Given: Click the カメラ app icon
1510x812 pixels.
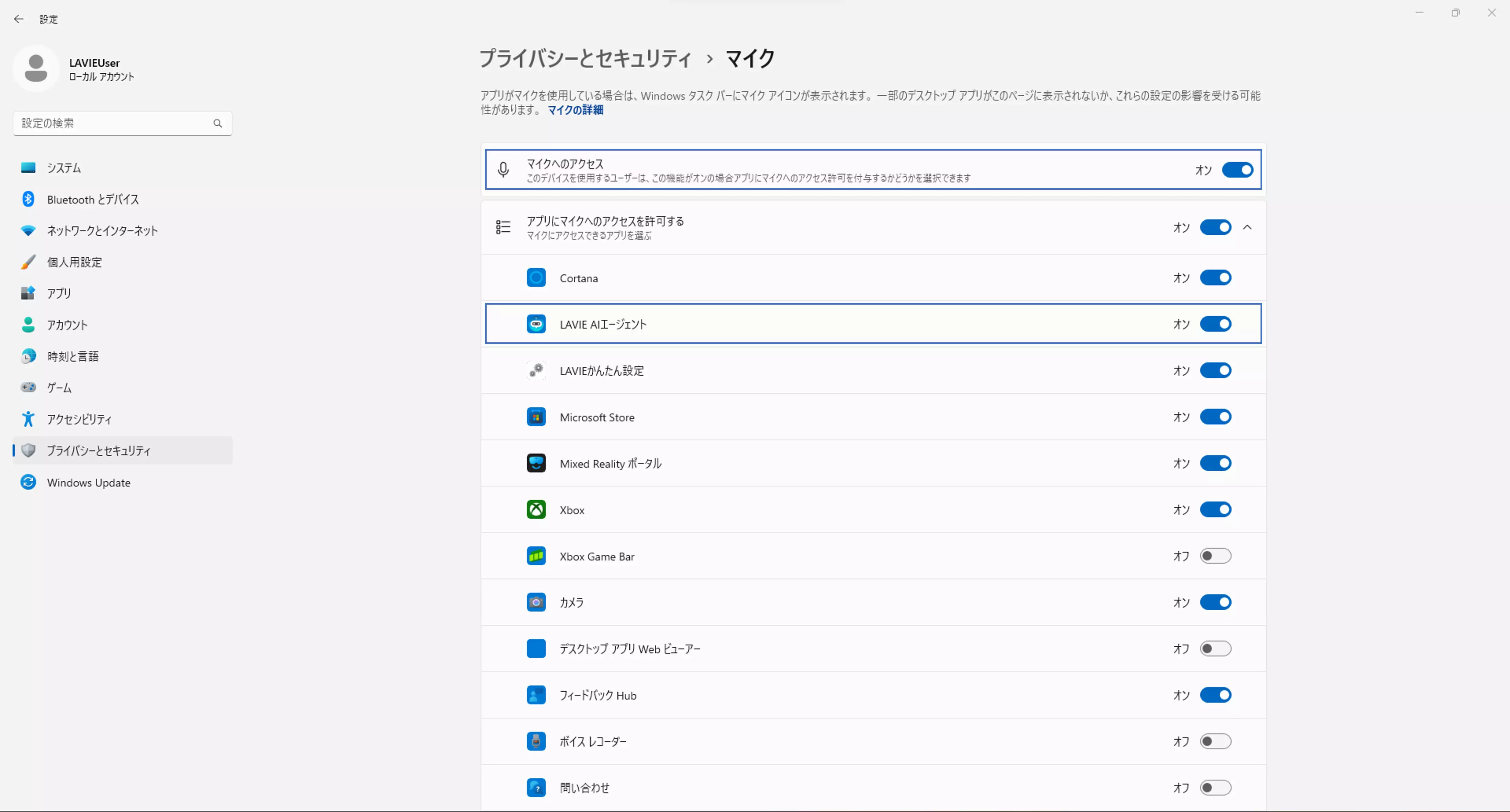Looking at the screenshot, I should point(536,602).
